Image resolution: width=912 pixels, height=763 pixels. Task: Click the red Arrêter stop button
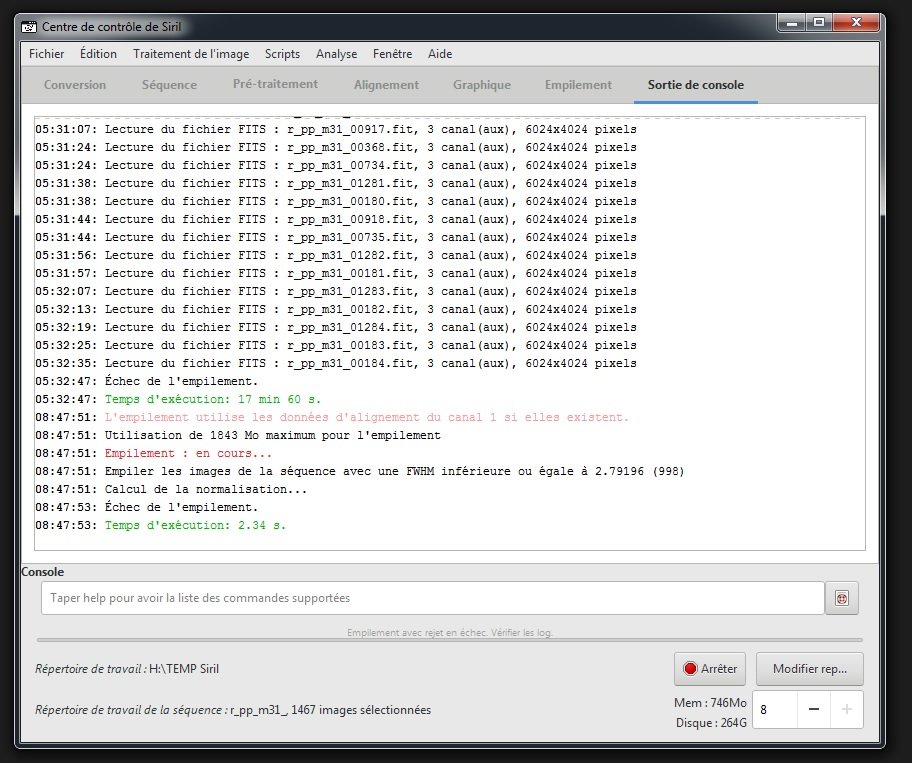[x=710, y=669]
